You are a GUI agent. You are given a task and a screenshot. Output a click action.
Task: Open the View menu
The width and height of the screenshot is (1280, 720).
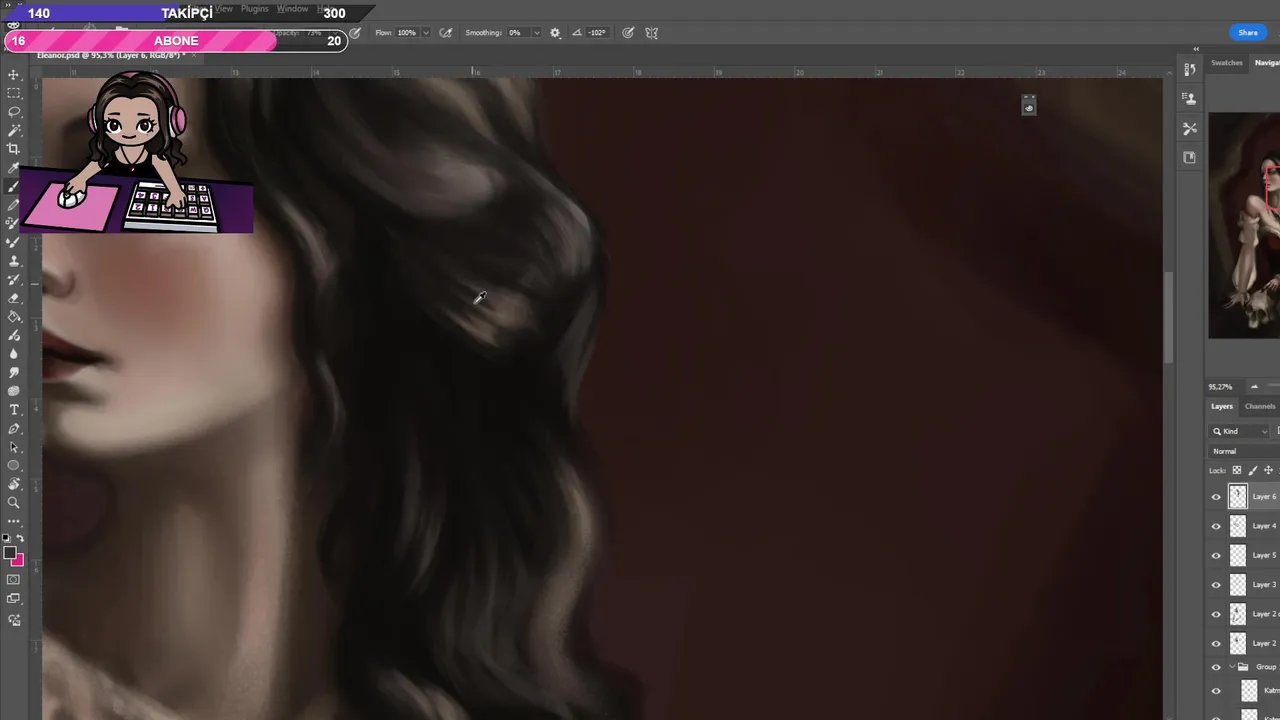(x=224, y=9)
